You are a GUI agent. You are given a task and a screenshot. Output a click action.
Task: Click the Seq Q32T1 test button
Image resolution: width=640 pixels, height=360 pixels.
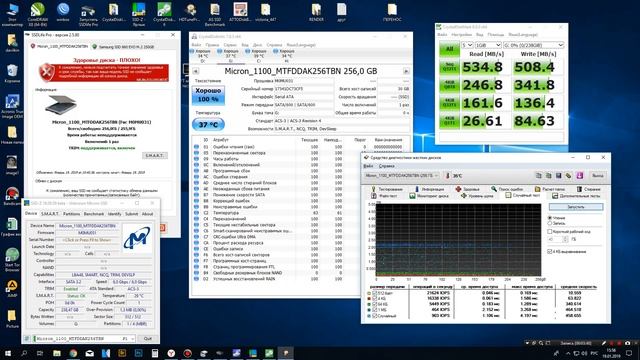pyautogui.click(x=449, y=67)
